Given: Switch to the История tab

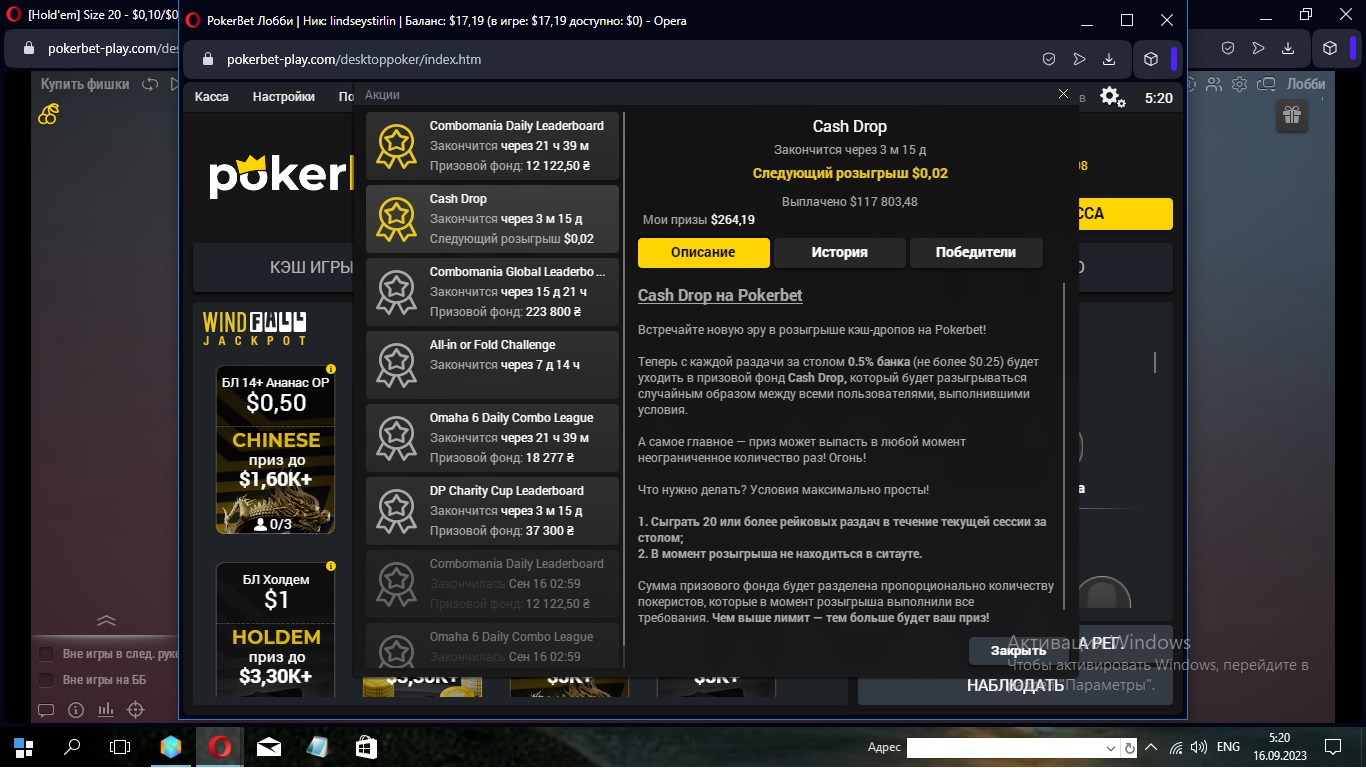Looking at the screenshot, I should (x=840, y=253).
